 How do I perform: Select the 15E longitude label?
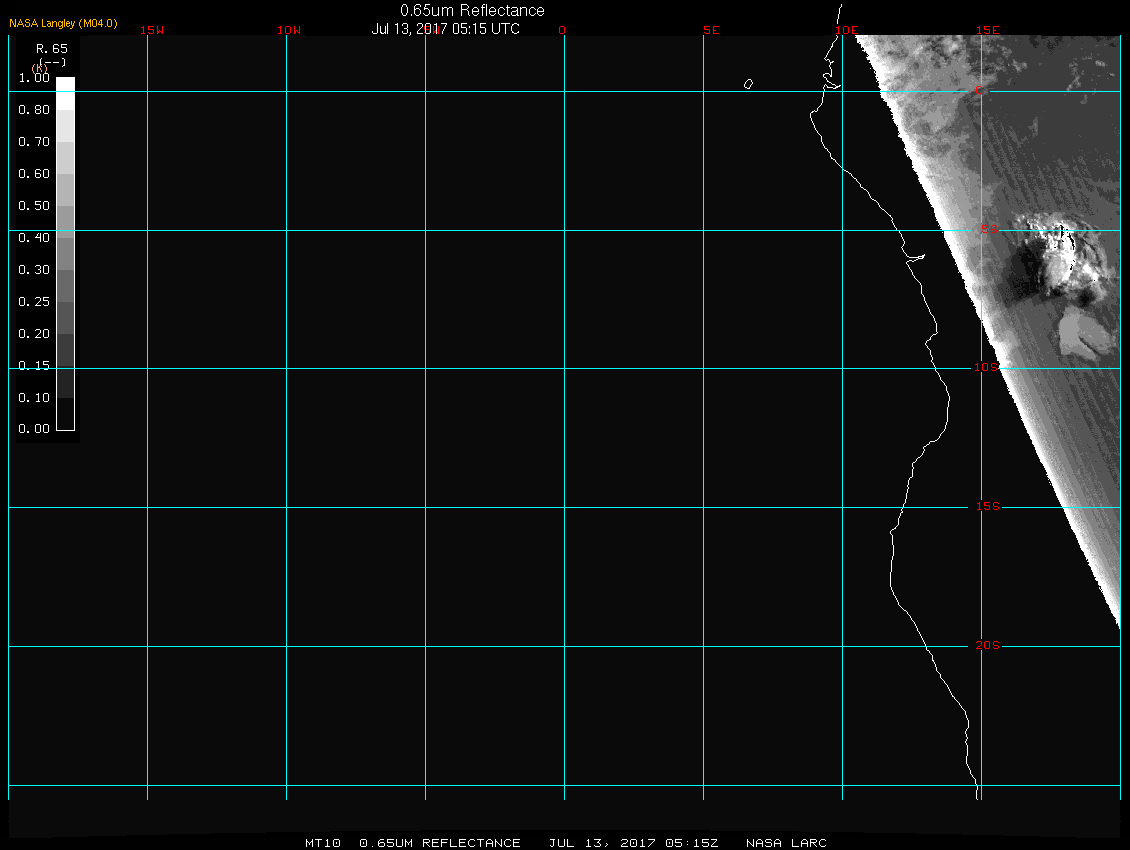988,30
